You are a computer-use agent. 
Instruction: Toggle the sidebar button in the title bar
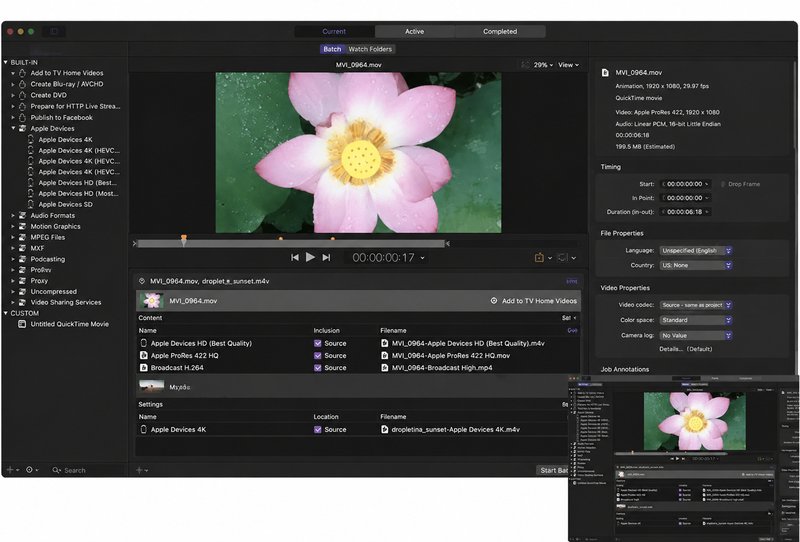54,32
